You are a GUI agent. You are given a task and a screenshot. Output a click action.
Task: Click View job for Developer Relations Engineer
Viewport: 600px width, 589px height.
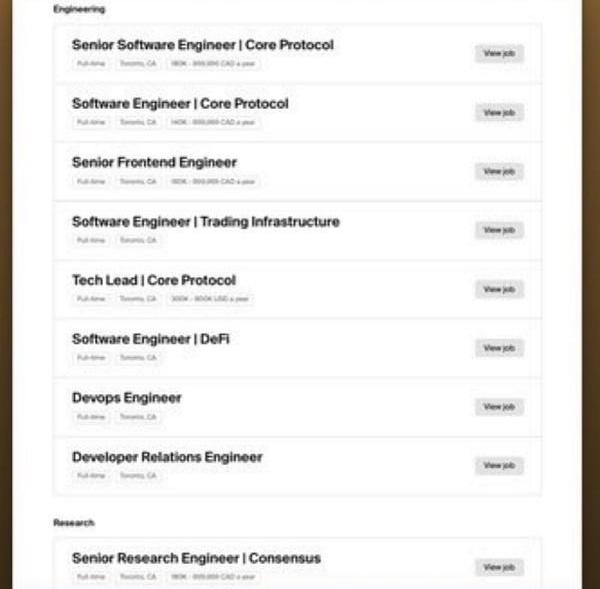(498, 465)
